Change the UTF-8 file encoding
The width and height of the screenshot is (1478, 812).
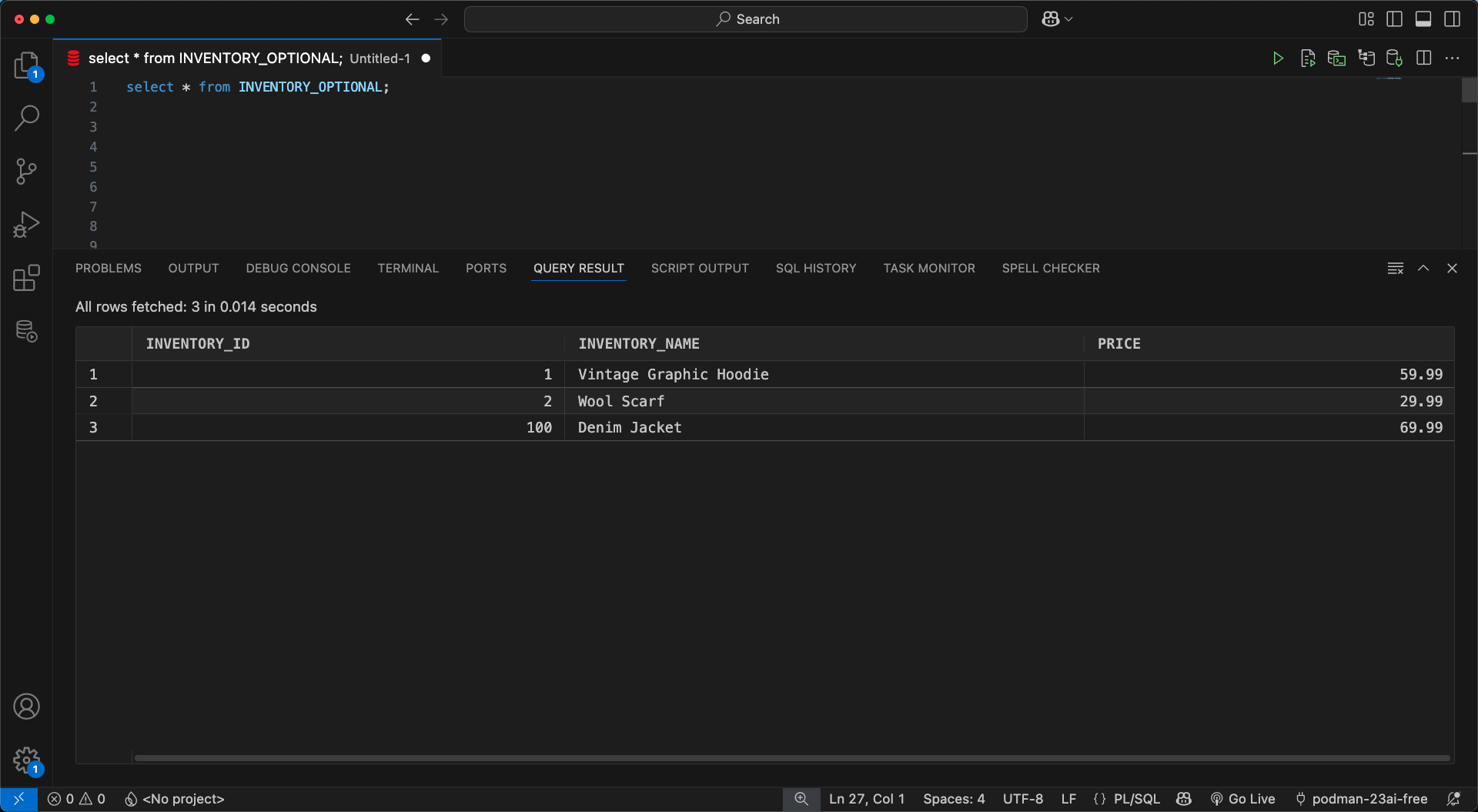pyautogui.click(x=1022, y=799)
